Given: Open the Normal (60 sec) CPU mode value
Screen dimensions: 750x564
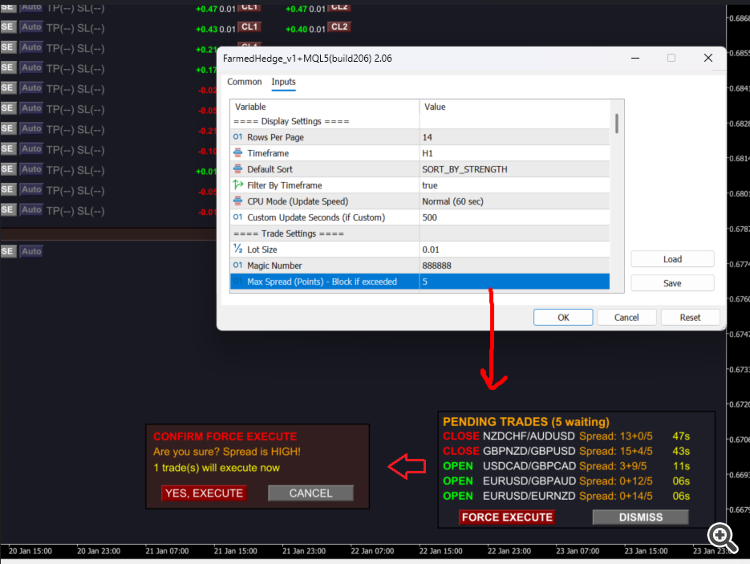Looking at the screenshot, I should (514, 201).
